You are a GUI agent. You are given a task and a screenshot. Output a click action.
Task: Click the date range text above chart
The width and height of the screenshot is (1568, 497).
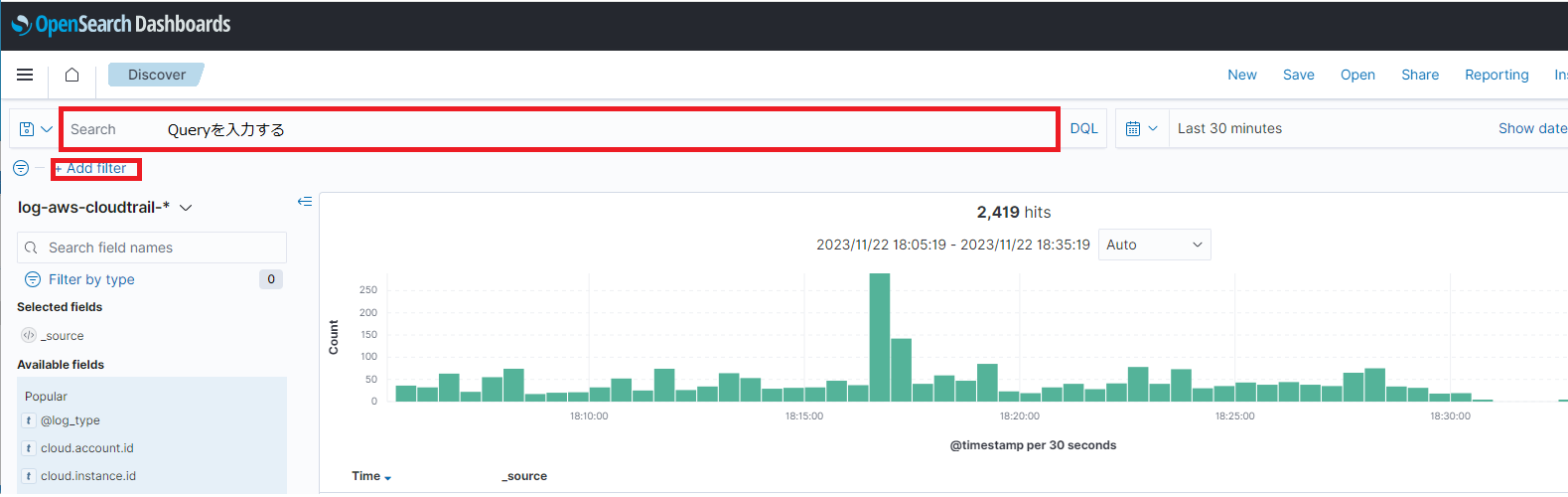click(x=953, y=245)
